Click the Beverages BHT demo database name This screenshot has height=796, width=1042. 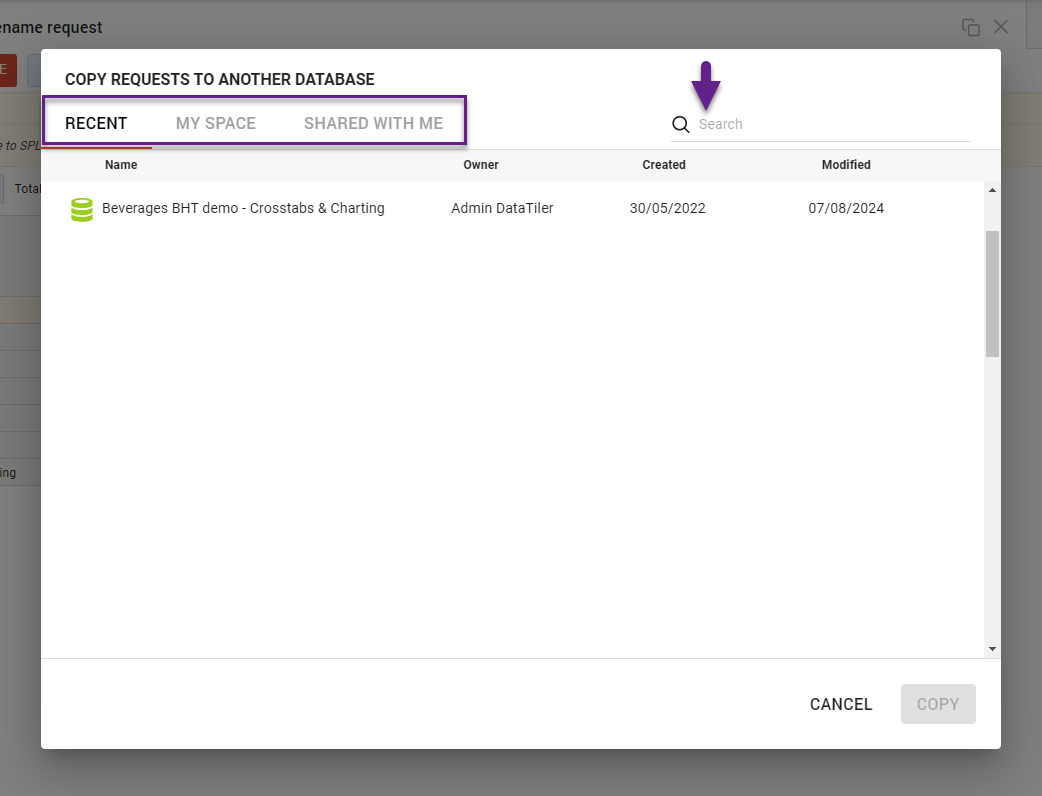click(x=241, y=208)
